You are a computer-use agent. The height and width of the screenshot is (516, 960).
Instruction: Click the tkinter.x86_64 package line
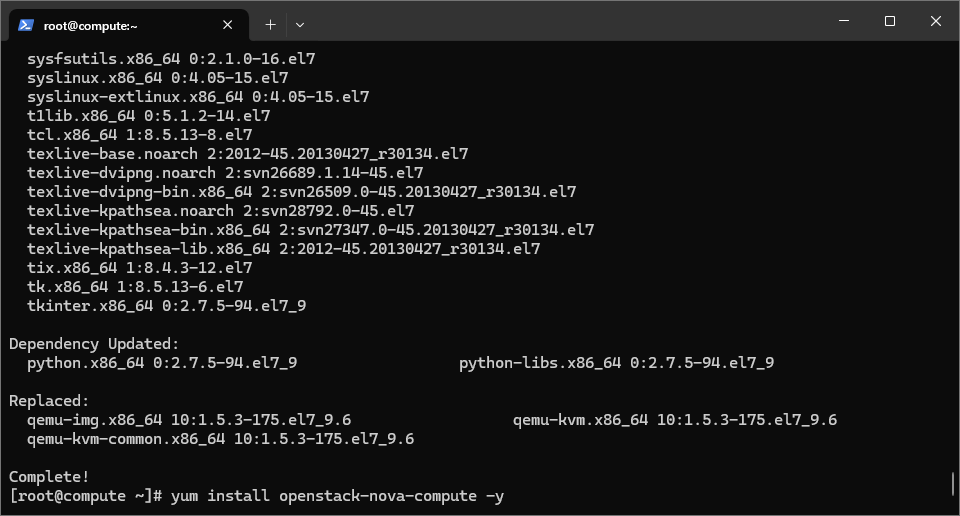(167, 305)
